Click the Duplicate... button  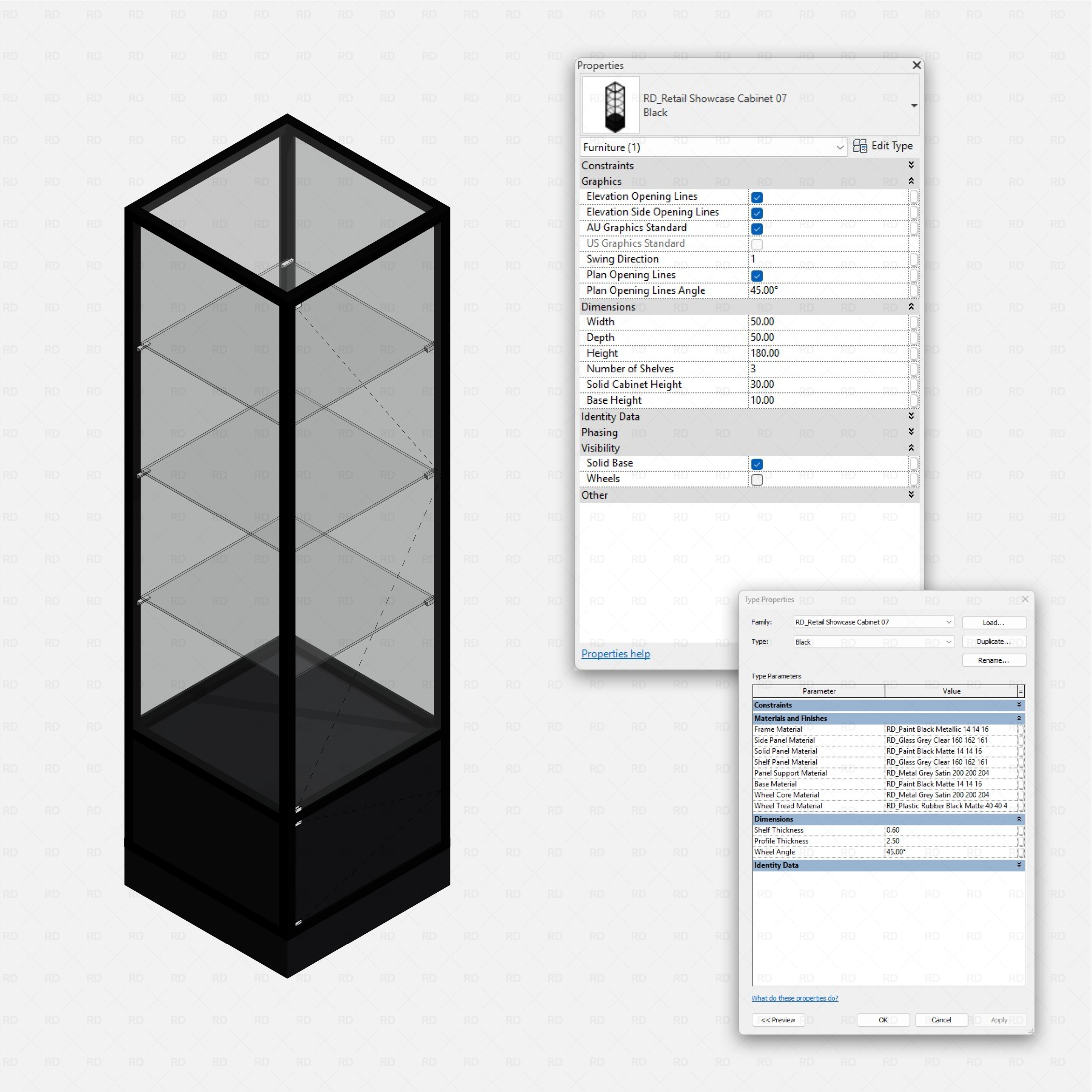click(x=994, y=642)
